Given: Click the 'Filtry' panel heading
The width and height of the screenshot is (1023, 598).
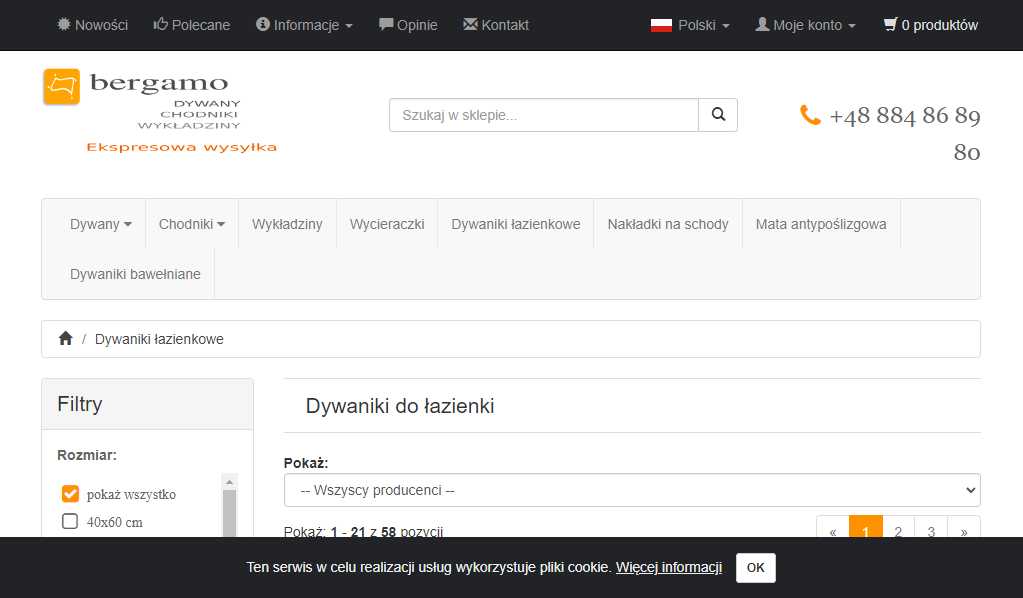Looking at the screenshot, I should tap(80, 404).
